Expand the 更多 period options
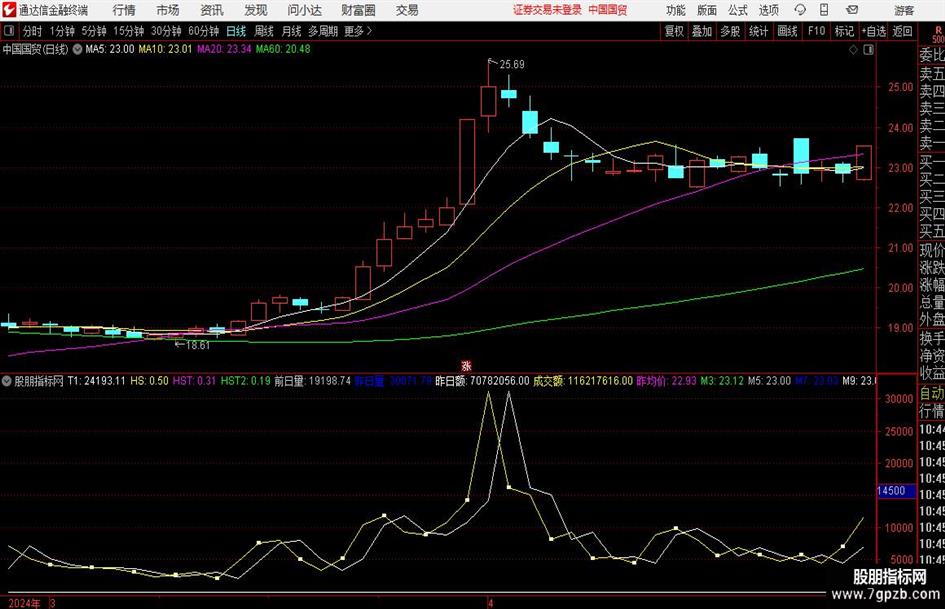 point(358,31)
